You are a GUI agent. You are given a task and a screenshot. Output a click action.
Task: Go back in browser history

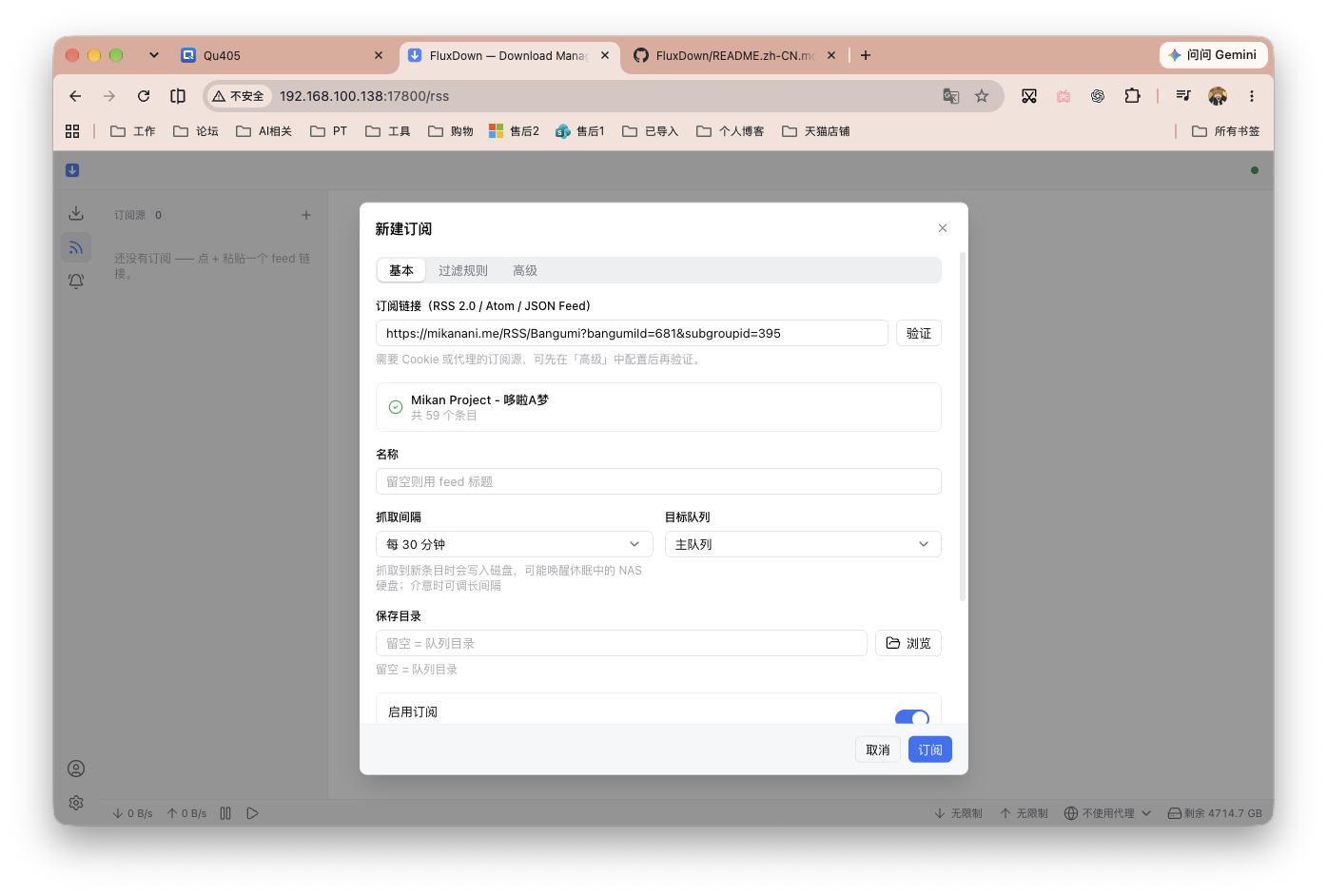click(75, 96)
